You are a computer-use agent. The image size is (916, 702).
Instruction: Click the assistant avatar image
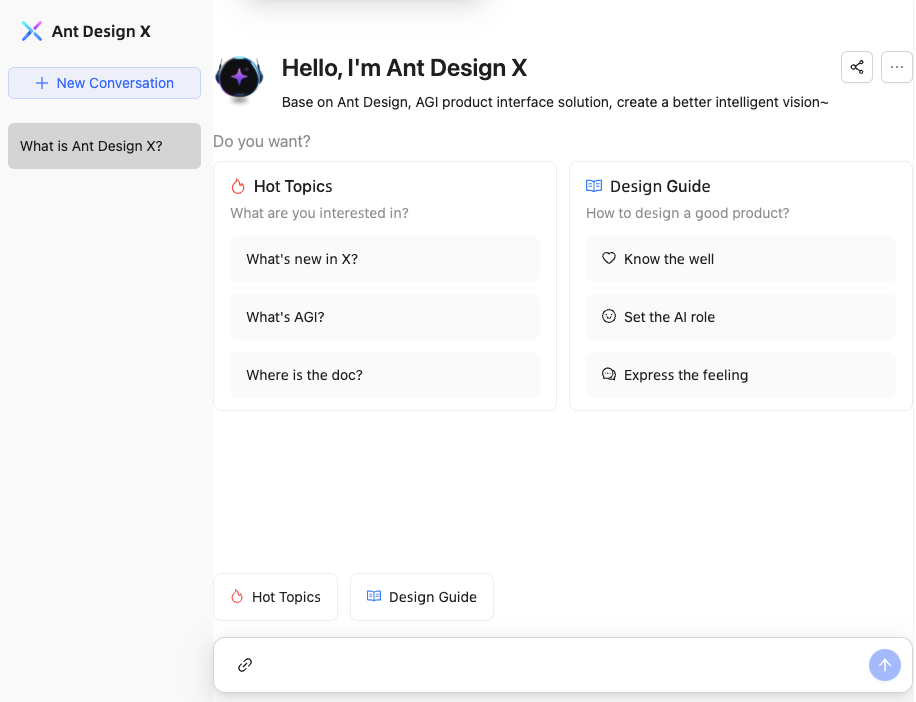pos(240,78)
